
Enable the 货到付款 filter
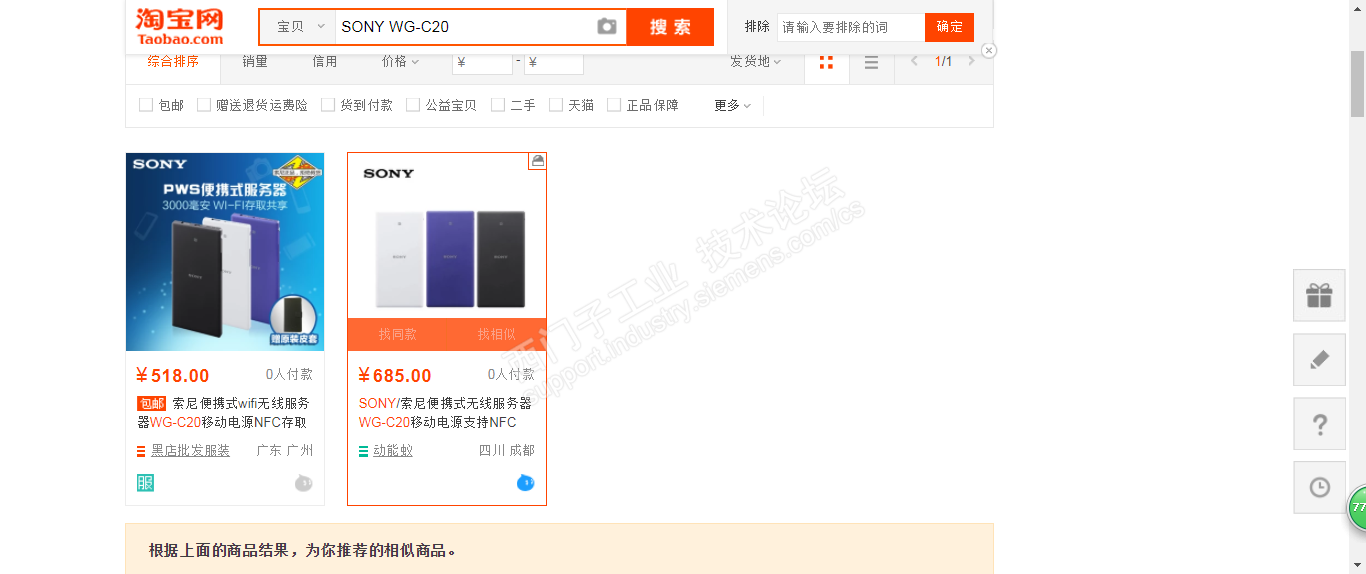point(328,105)
